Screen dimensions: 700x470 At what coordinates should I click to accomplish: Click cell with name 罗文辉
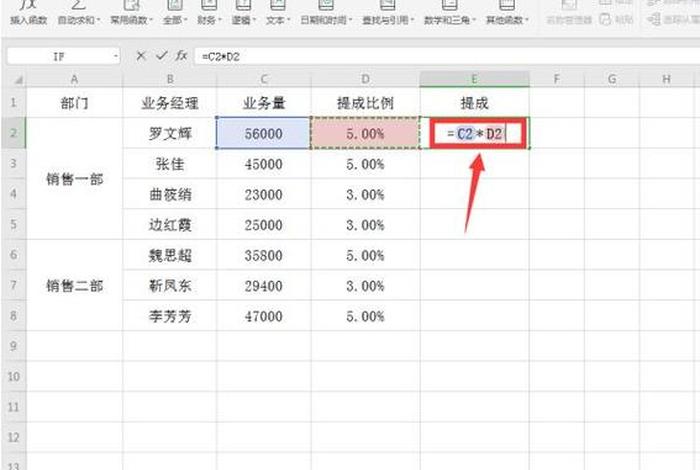click(x=170, y=133)
